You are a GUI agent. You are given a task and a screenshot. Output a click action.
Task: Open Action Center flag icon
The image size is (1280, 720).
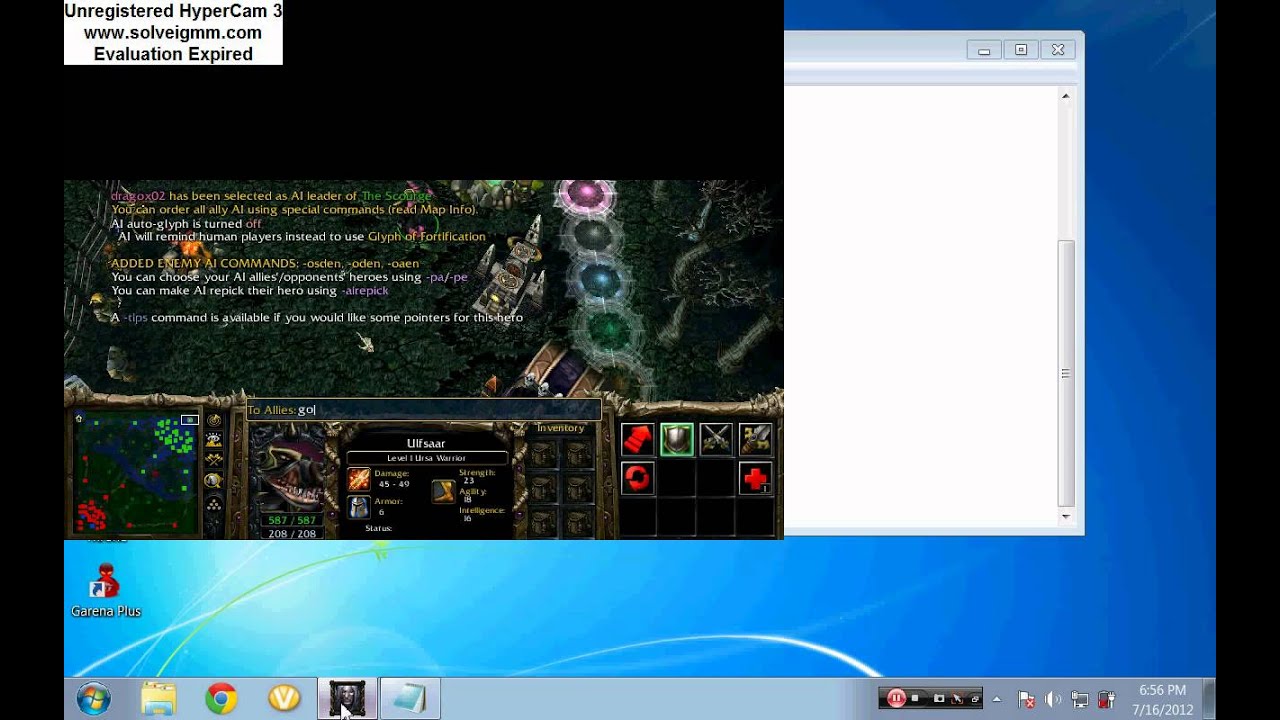1026,699
